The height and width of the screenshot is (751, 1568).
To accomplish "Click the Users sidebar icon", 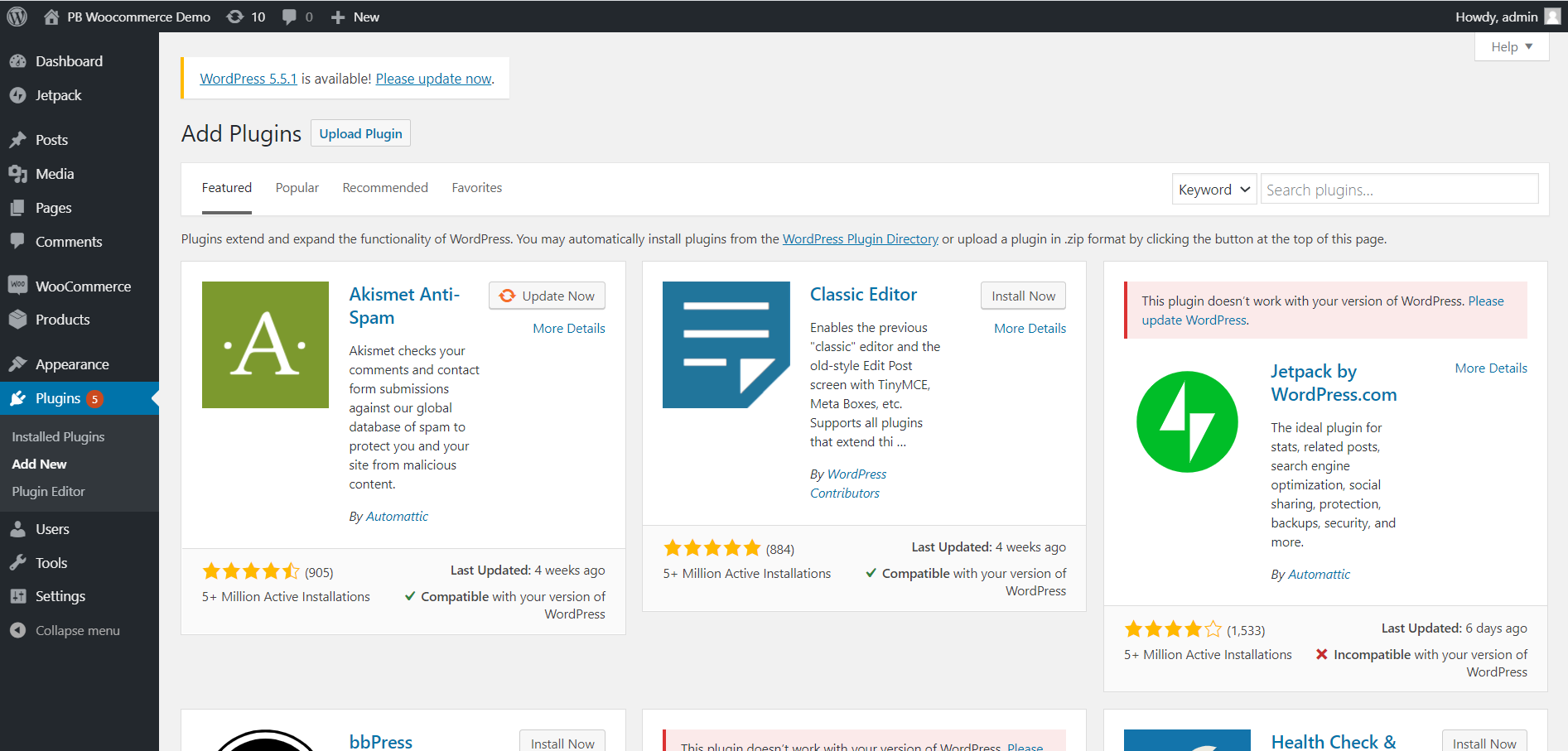I will pos(18,529).
